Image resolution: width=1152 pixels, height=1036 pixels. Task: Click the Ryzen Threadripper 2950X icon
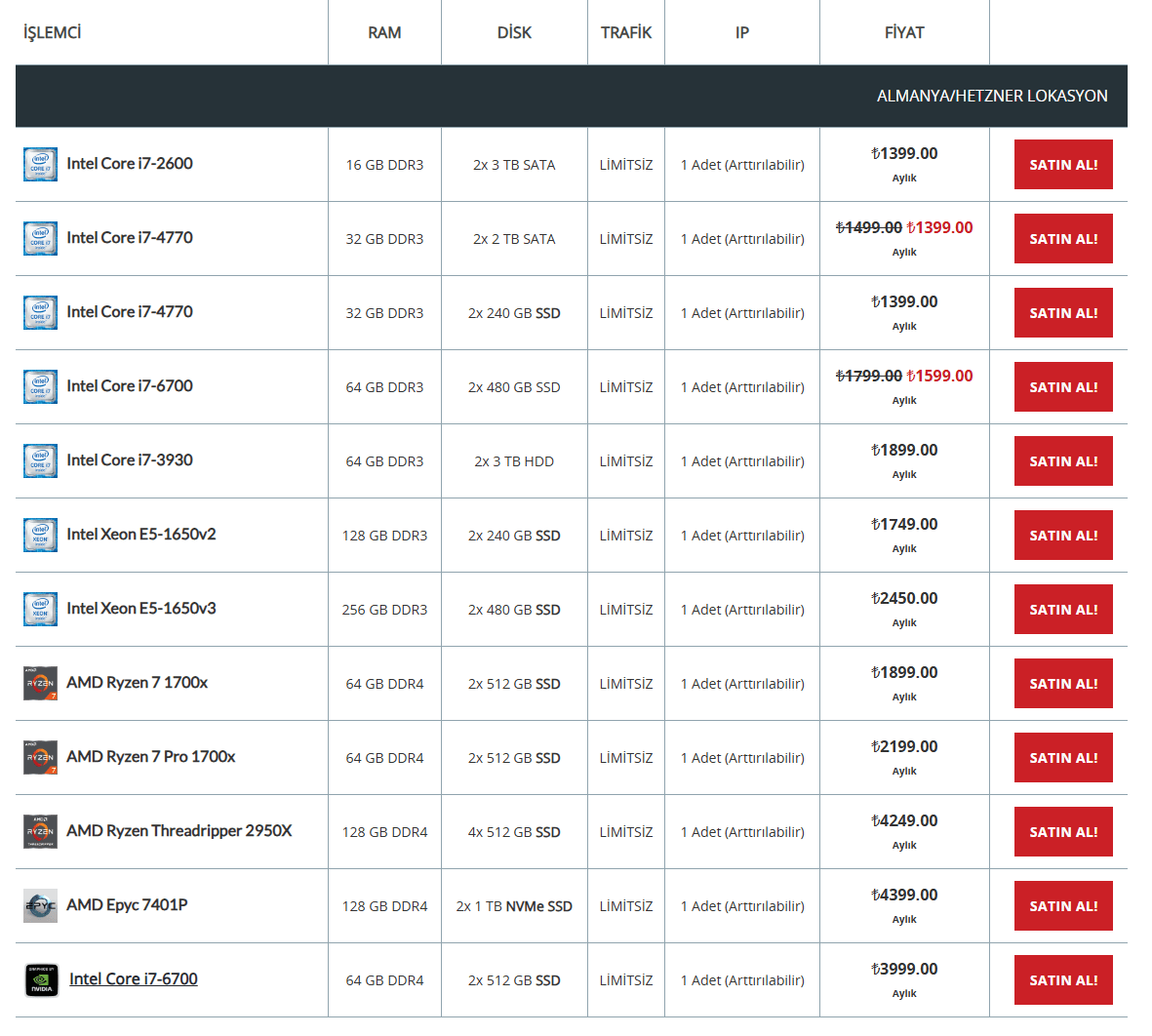coord(40,831)
